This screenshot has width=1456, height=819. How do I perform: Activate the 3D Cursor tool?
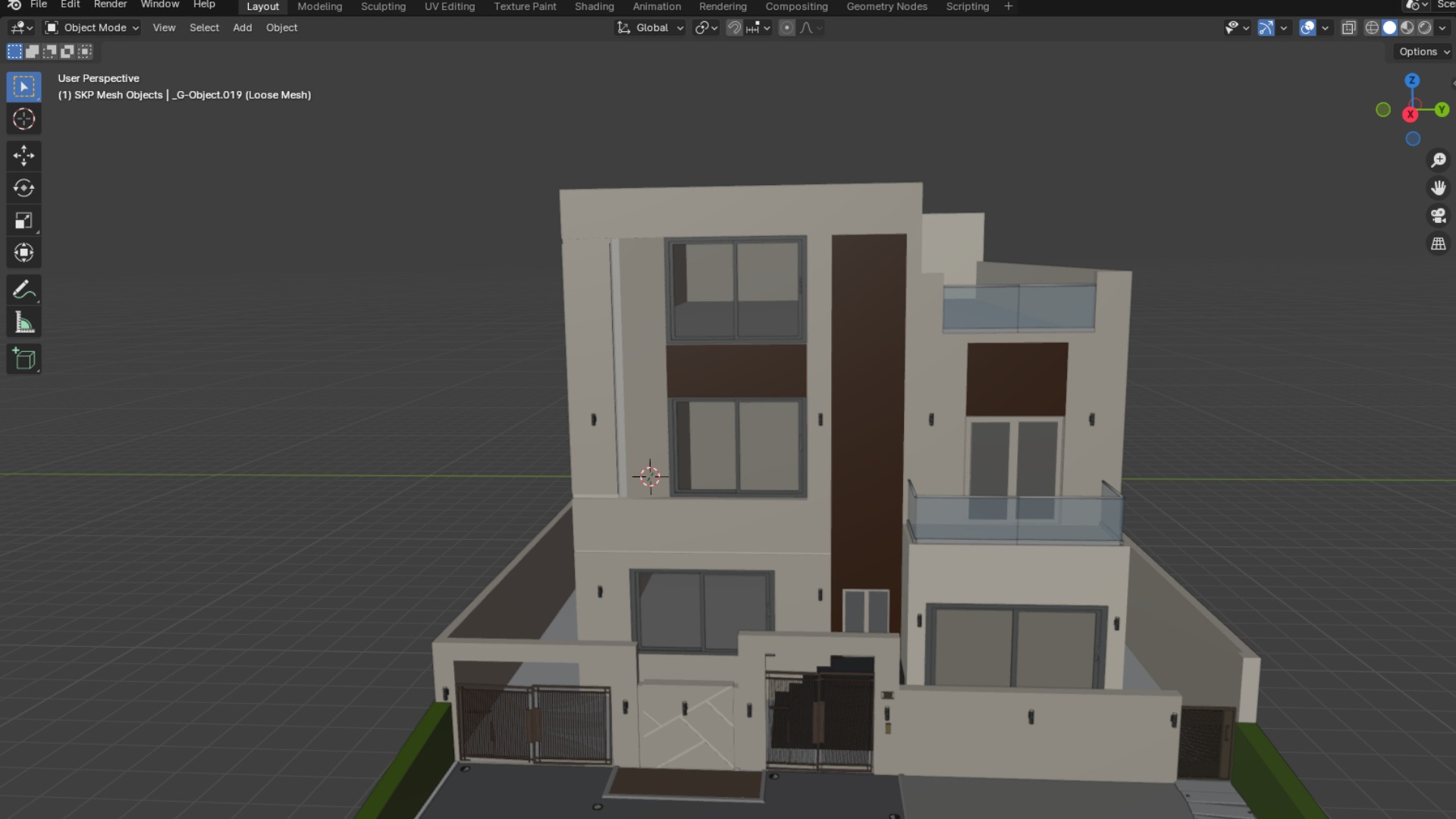pos(24,119)
